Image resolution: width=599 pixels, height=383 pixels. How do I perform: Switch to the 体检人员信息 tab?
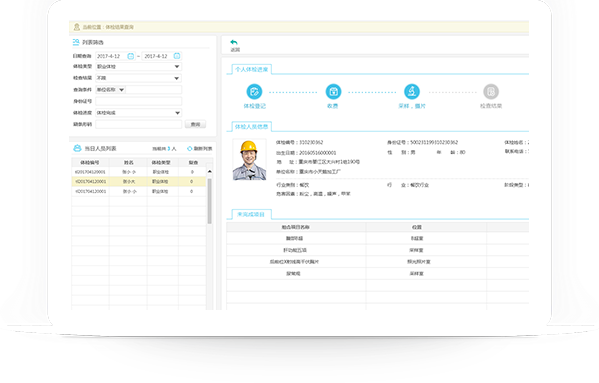click(x=251, y=126)
